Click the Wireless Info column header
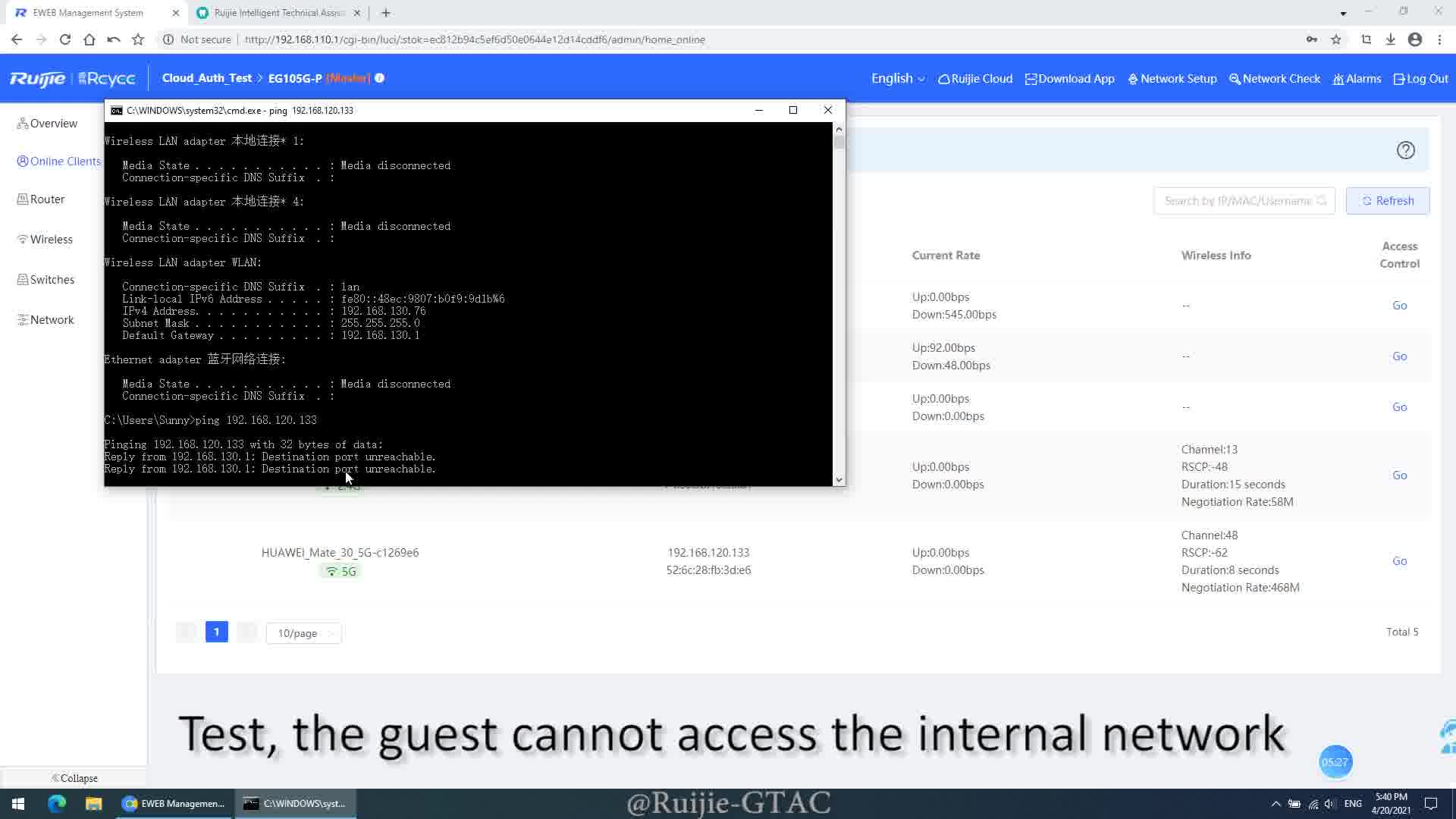The width and height of the screenshot is (1456, 819). (x=1216, y=256)
